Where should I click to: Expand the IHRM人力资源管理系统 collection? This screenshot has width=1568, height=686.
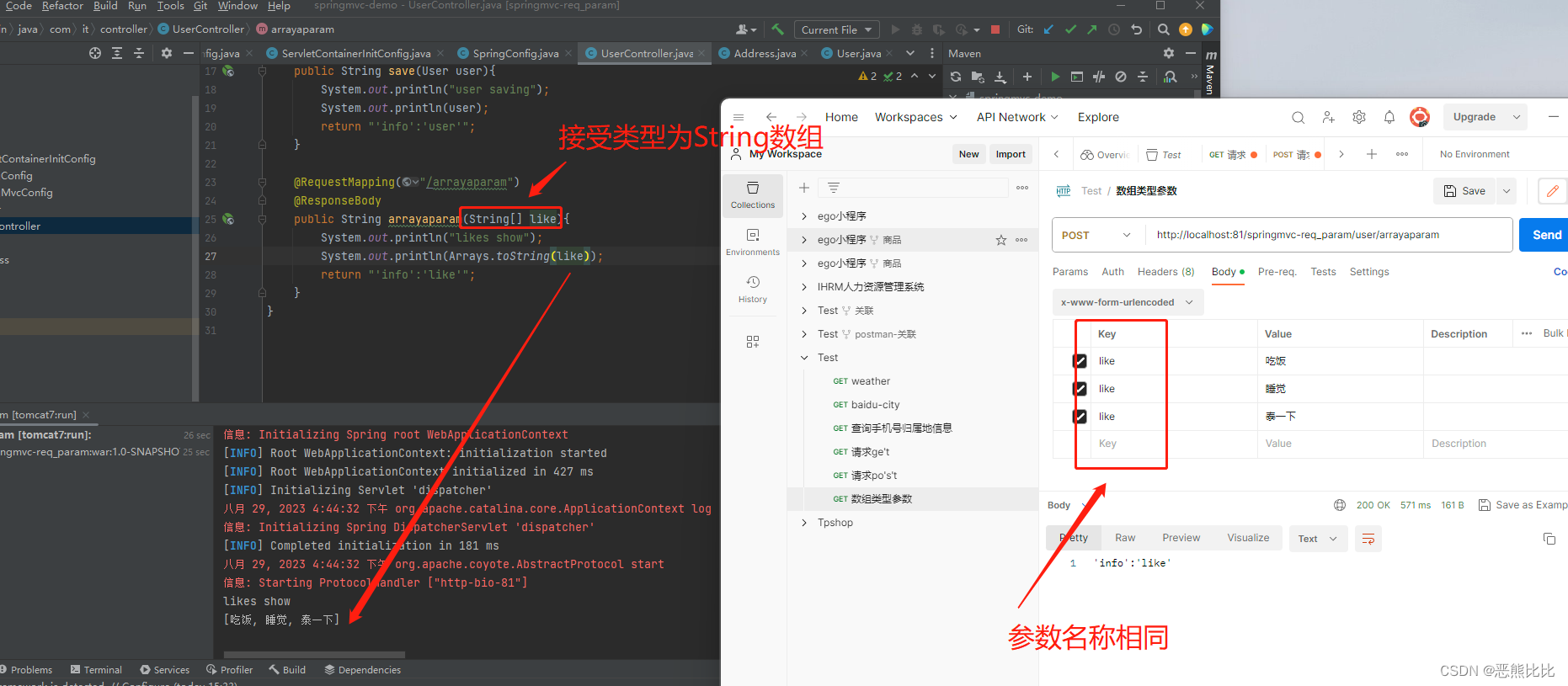pyautogui.click(x=804, y=287)
